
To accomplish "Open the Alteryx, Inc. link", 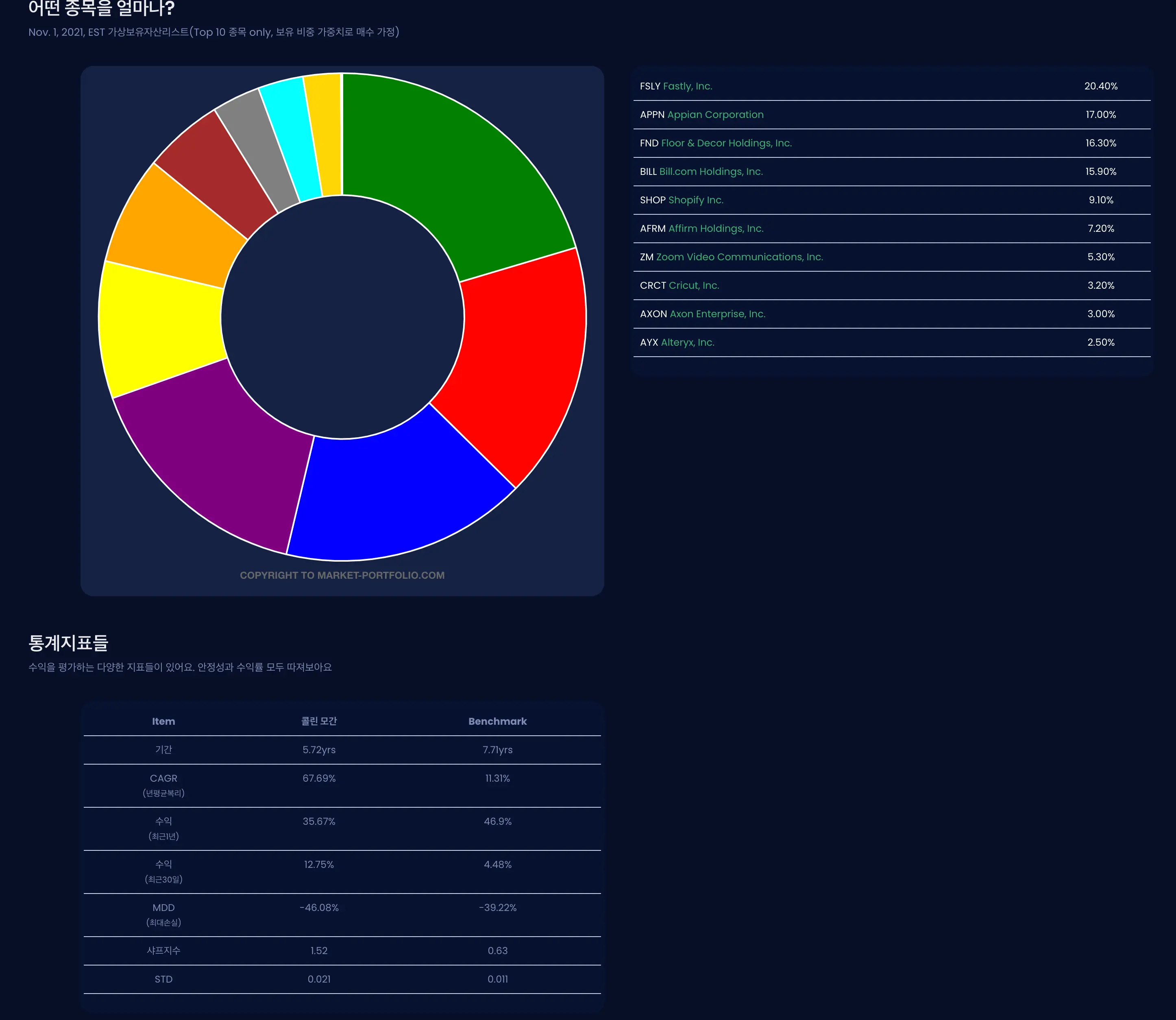I will tap(688, 342).
